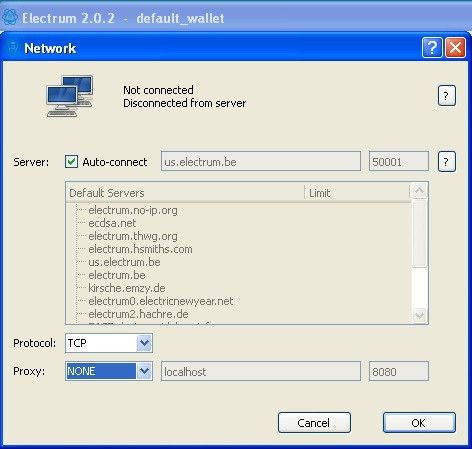This screenshot has width=472, height=449.
Task: Click the server list scrollbar thumb
Action: pos(419,233)
